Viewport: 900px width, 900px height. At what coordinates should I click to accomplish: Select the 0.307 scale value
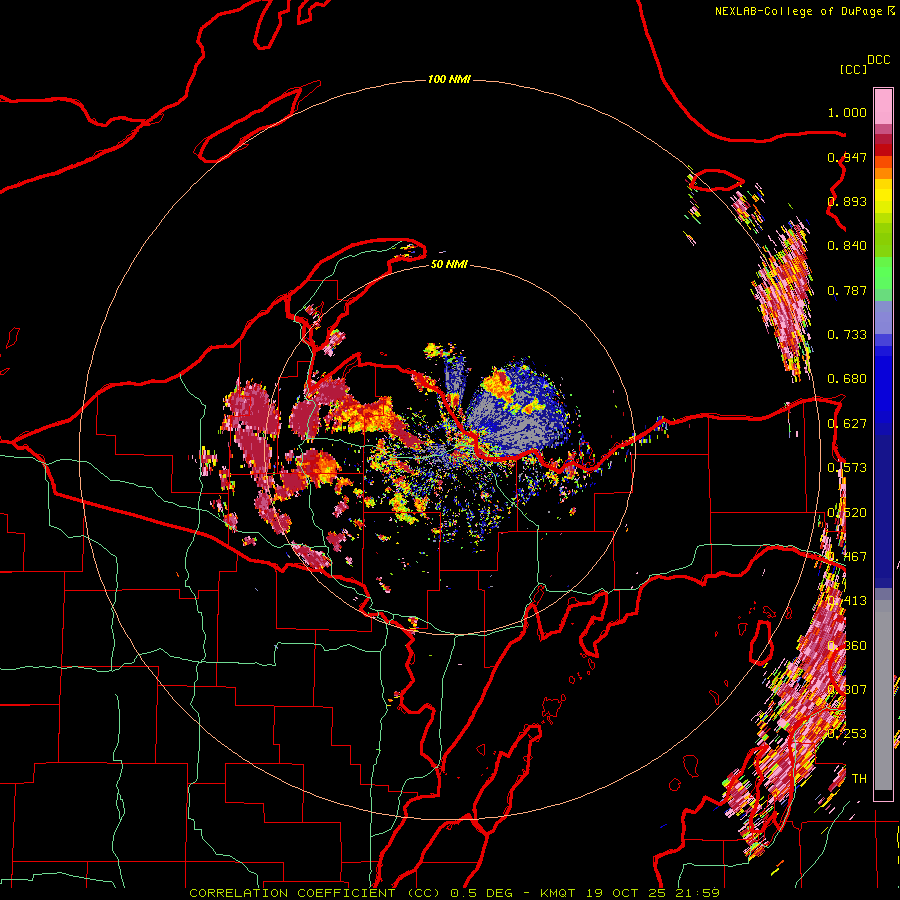pyautogui.click(x=847, y=690)
